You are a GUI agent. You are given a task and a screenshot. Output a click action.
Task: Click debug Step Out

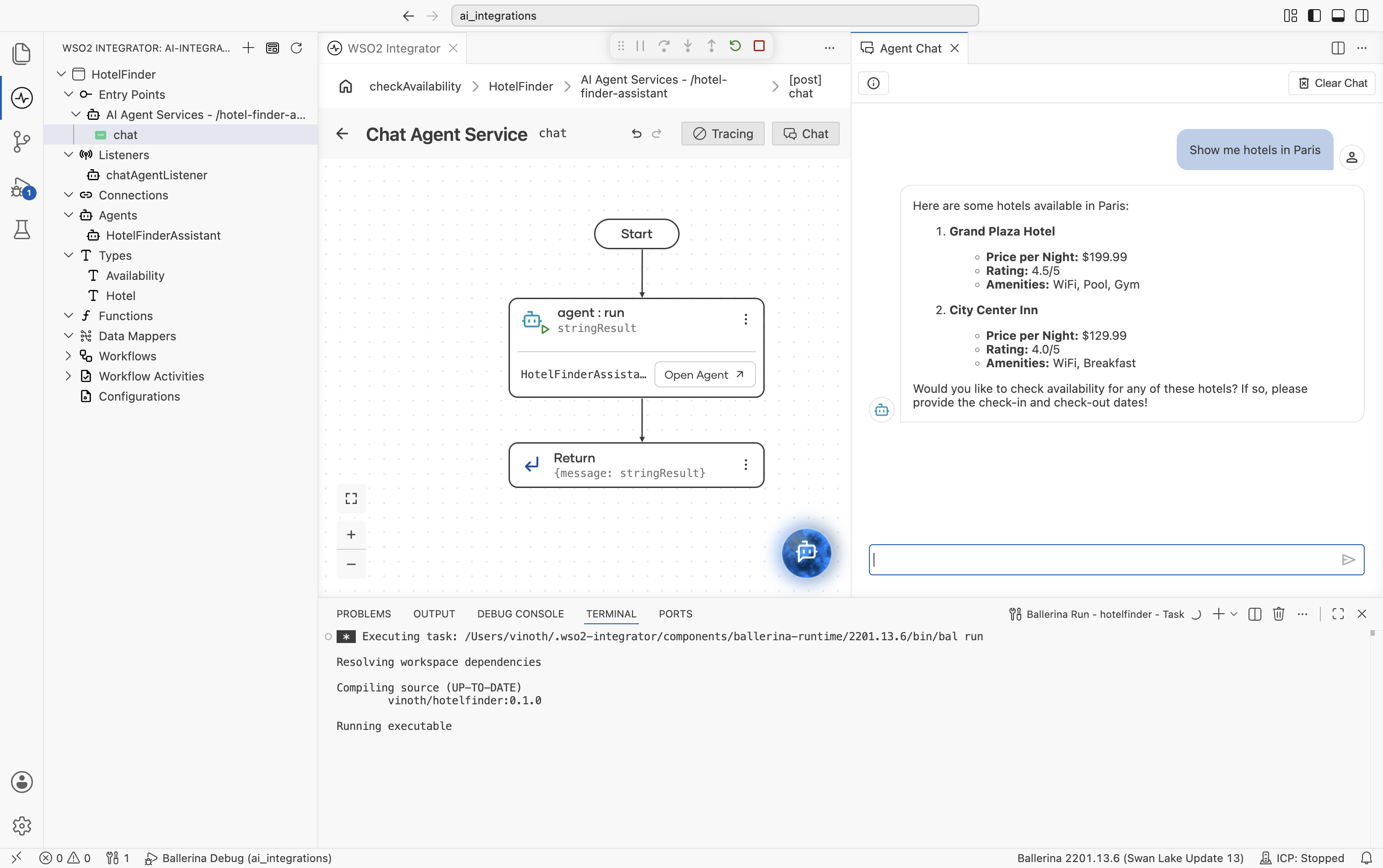tap(711, 46)
